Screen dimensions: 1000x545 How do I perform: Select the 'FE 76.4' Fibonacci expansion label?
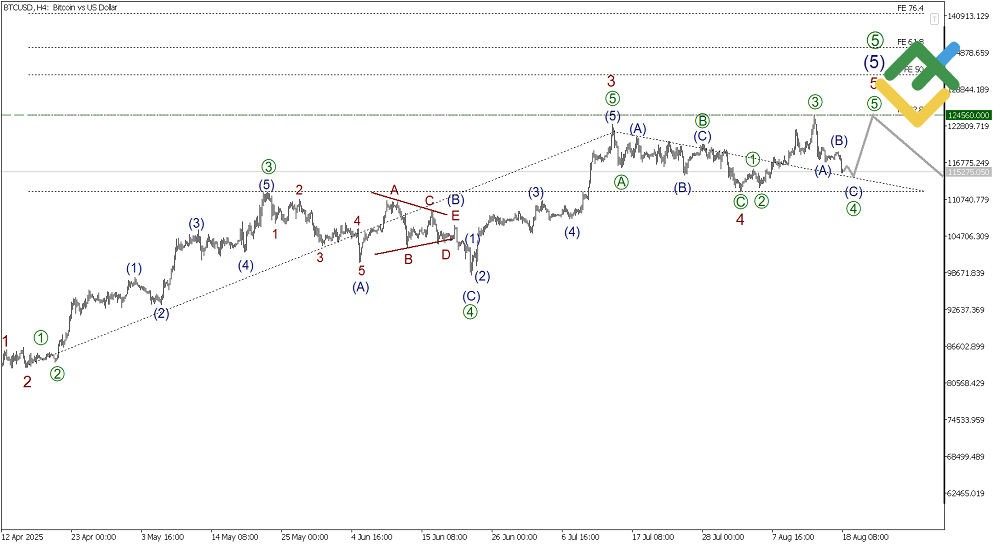(910, 8)
